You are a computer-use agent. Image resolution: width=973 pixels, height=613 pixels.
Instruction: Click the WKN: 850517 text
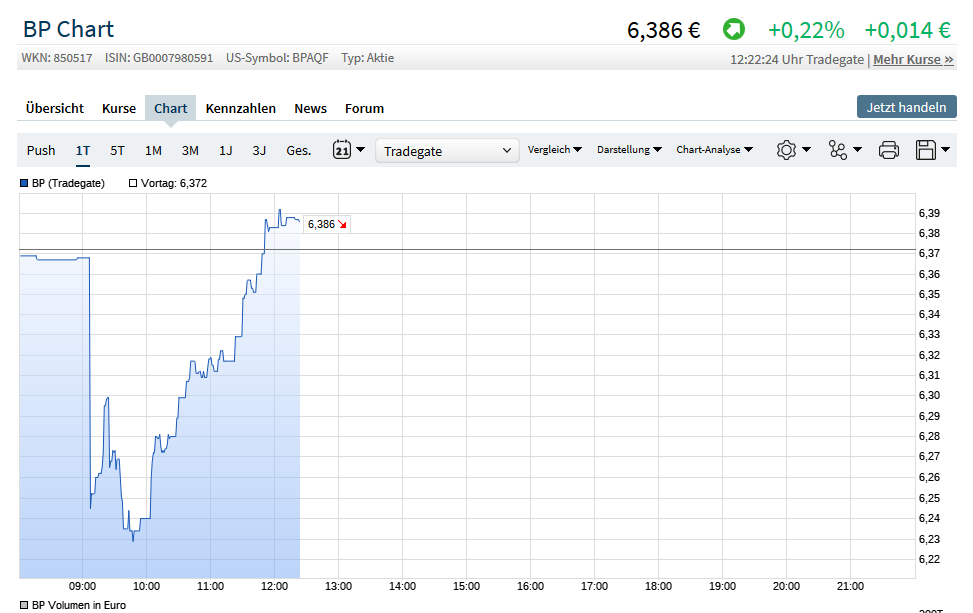[56, 58]
